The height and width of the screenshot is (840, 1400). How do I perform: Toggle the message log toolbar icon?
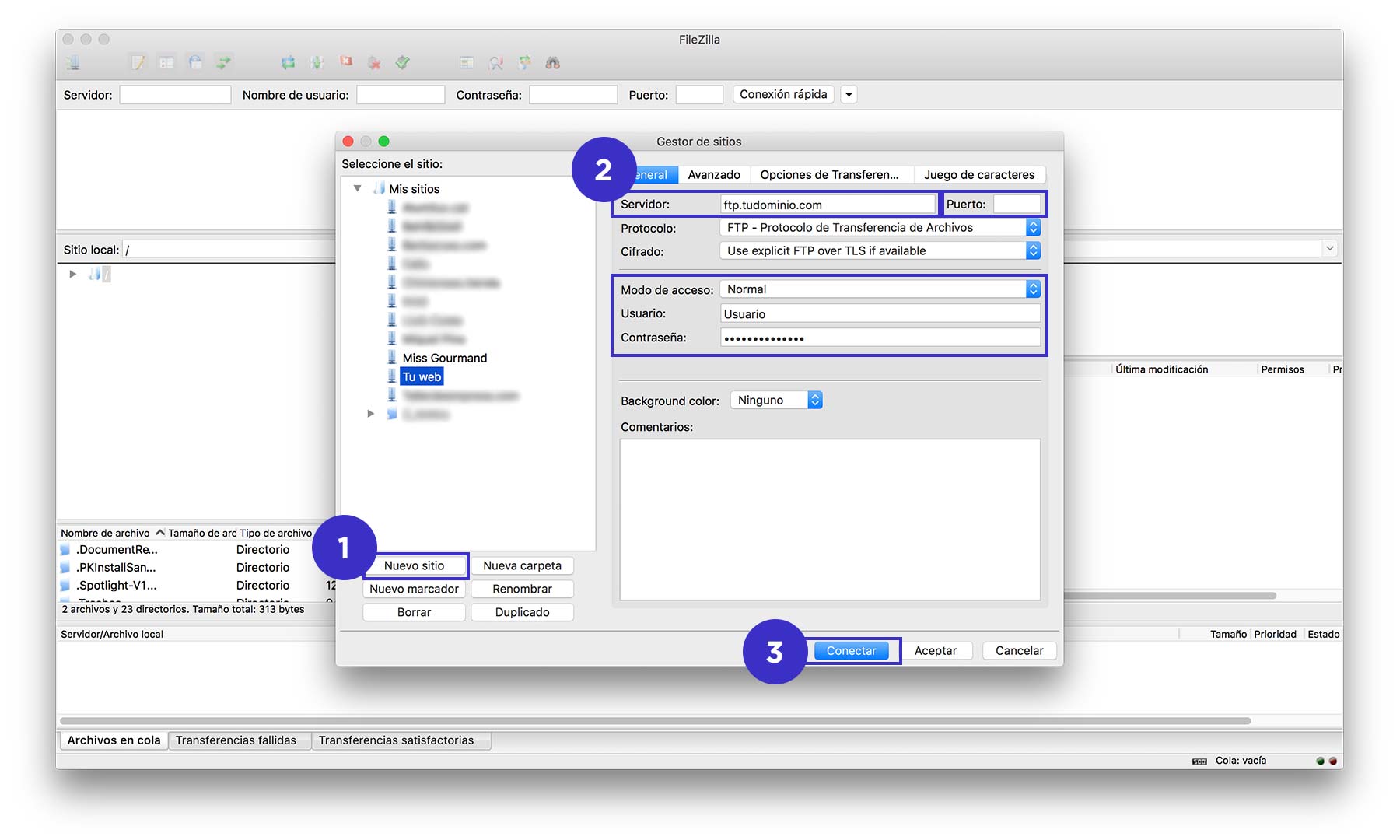[138, 63]
